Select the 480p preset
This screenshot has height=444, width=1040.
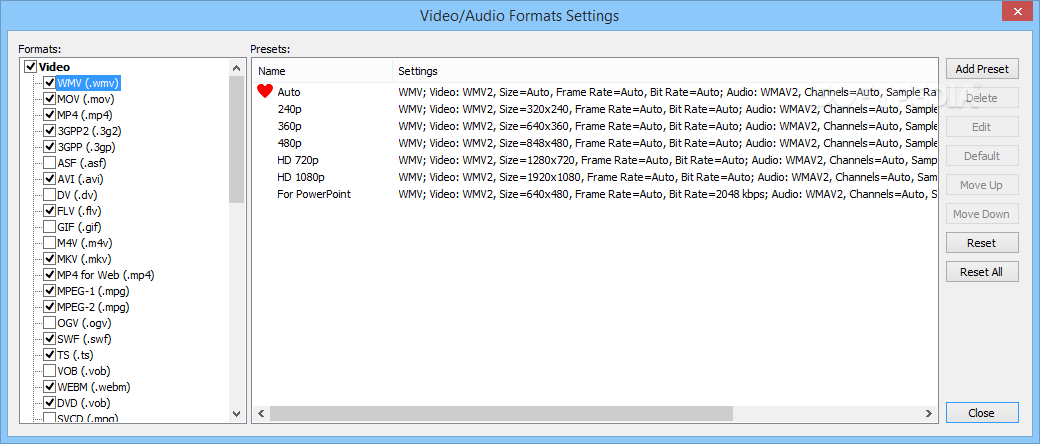coord(595,143)
